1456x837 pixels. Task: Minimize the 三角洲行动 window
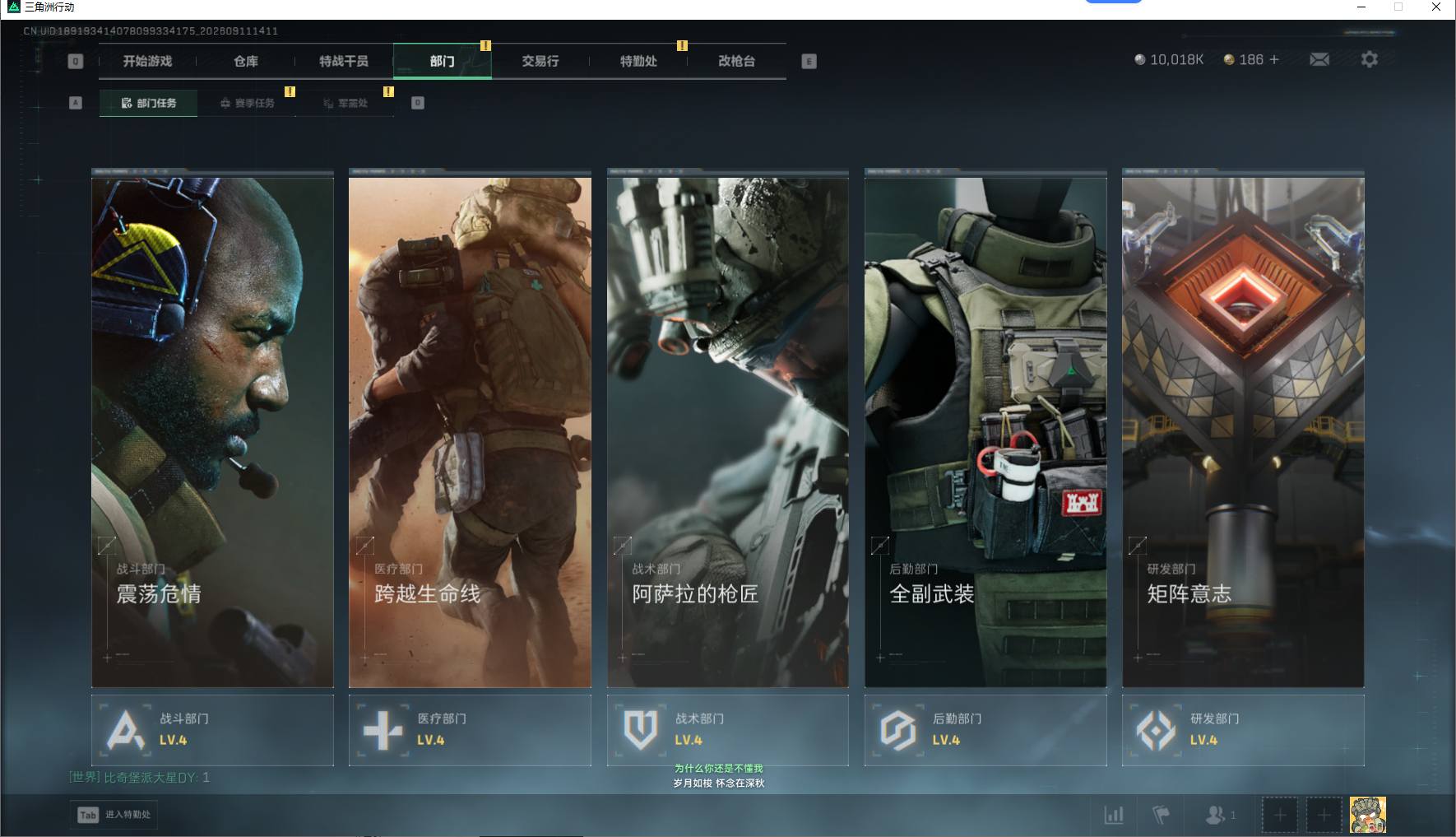coord(1361,7)
